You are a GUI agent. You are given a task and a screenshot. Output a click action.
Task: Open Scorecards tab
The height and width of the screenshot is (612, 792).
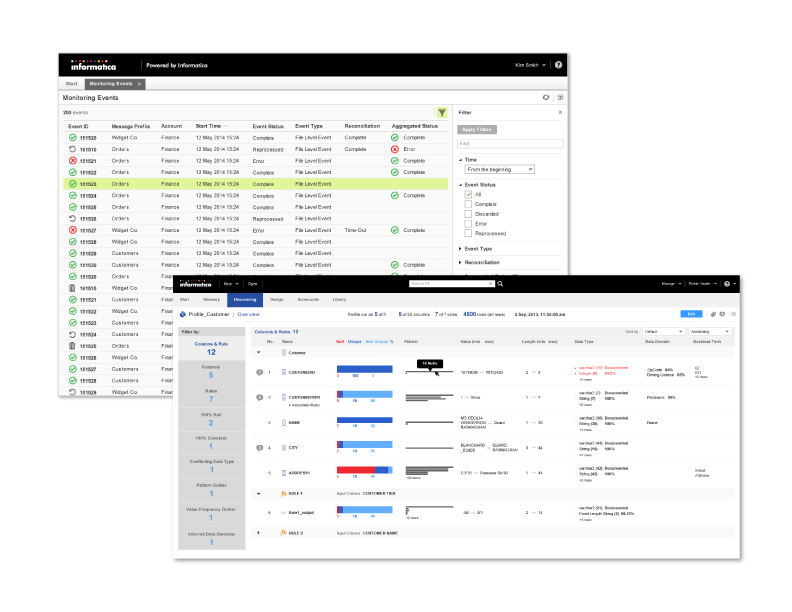click(308, 299)
